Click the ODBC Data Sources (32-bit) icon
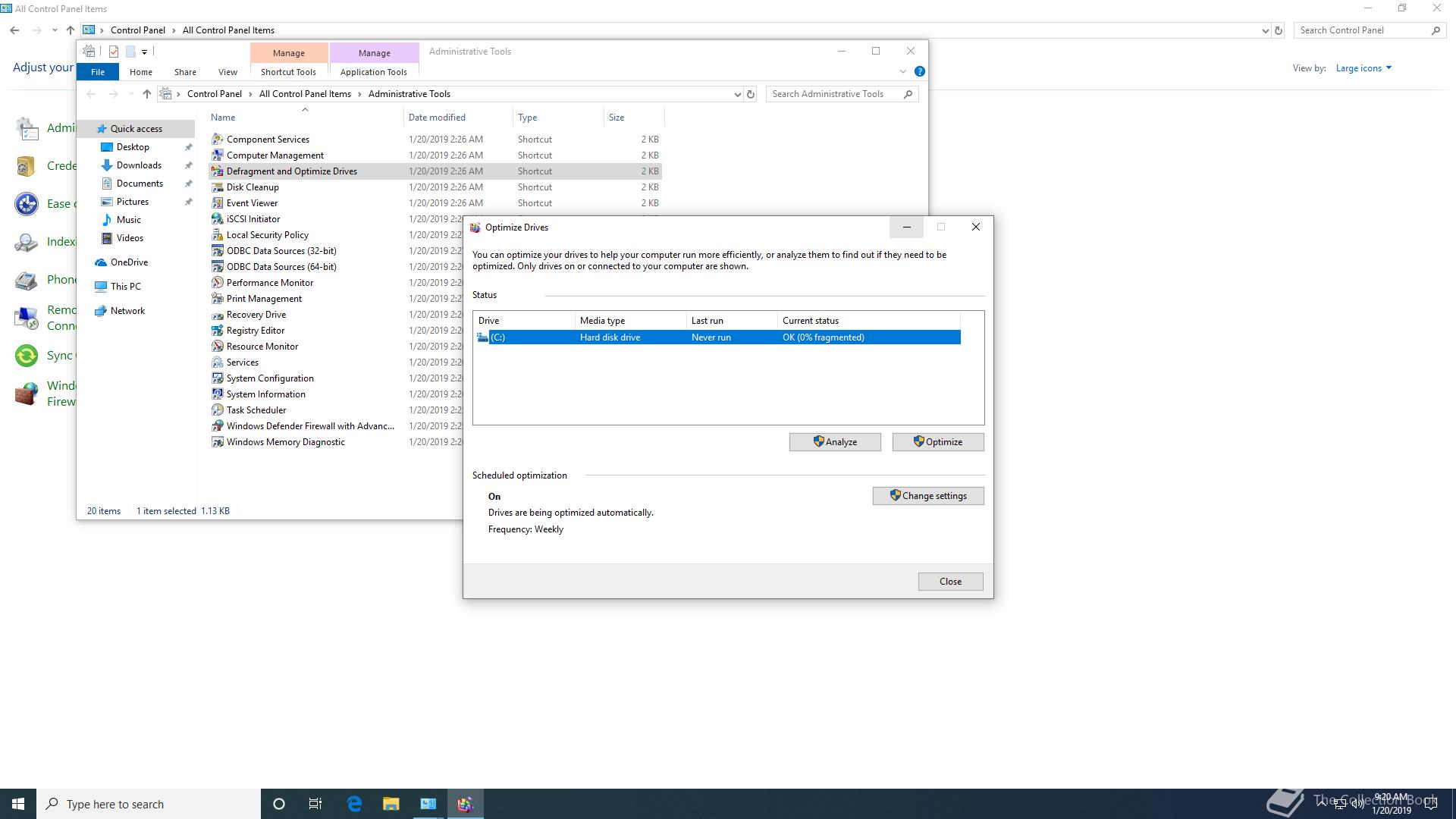The width and height of the screenshot is (1456, 819). pos(218,251)
